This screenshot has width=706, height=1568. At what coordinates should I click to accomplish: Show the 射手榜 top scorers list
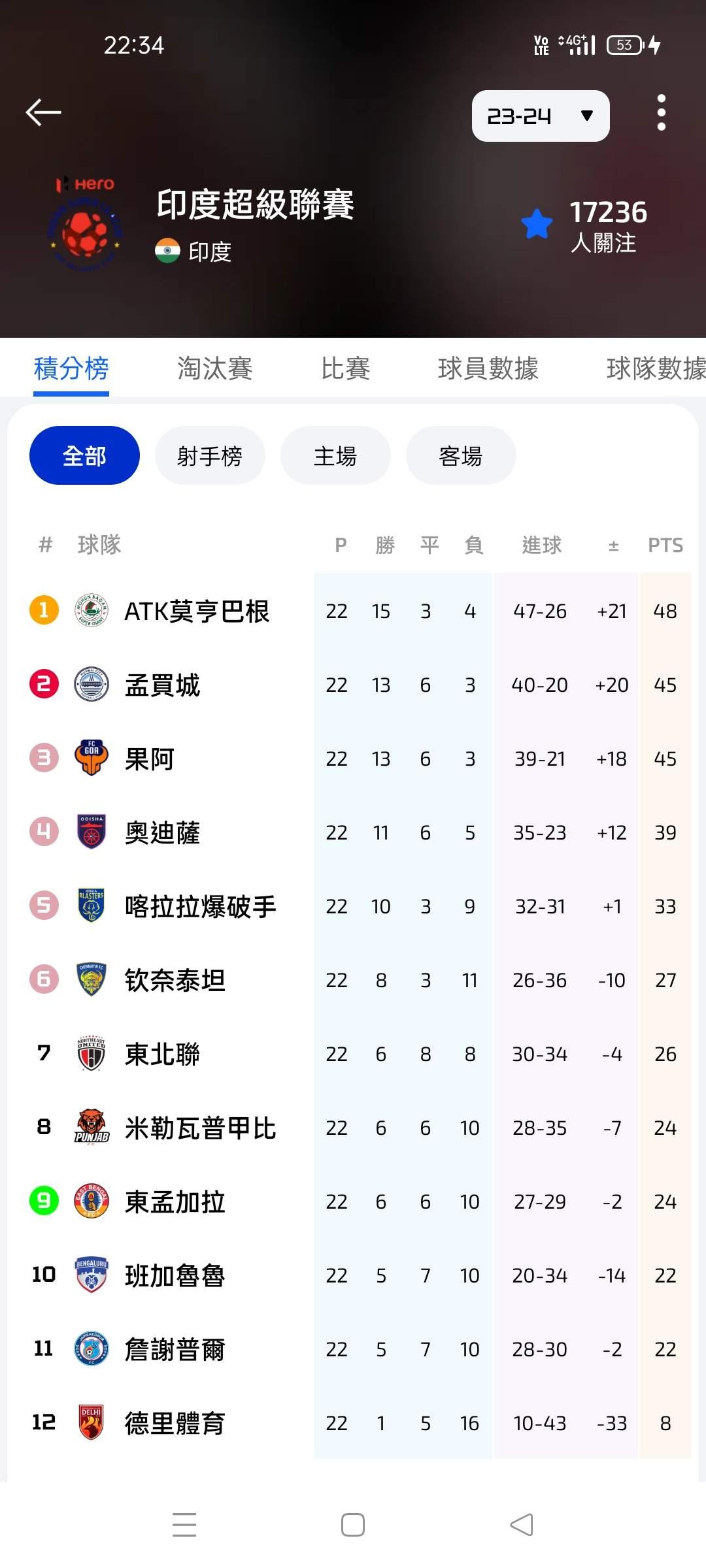pyautogui.click(x=210, y=455)
